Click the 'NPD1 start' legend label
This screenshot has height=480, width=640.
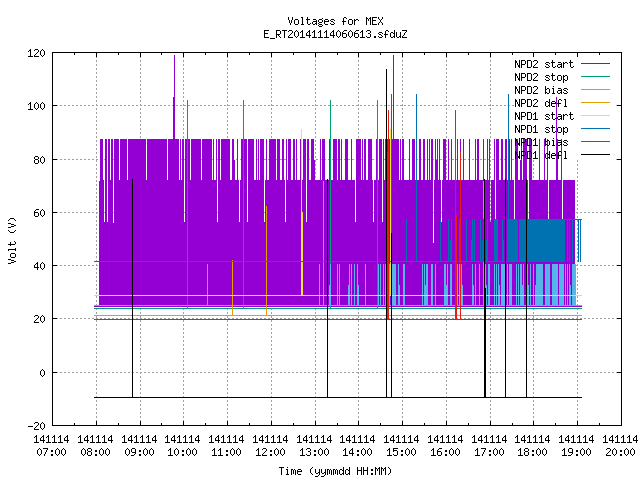[544, 116]
